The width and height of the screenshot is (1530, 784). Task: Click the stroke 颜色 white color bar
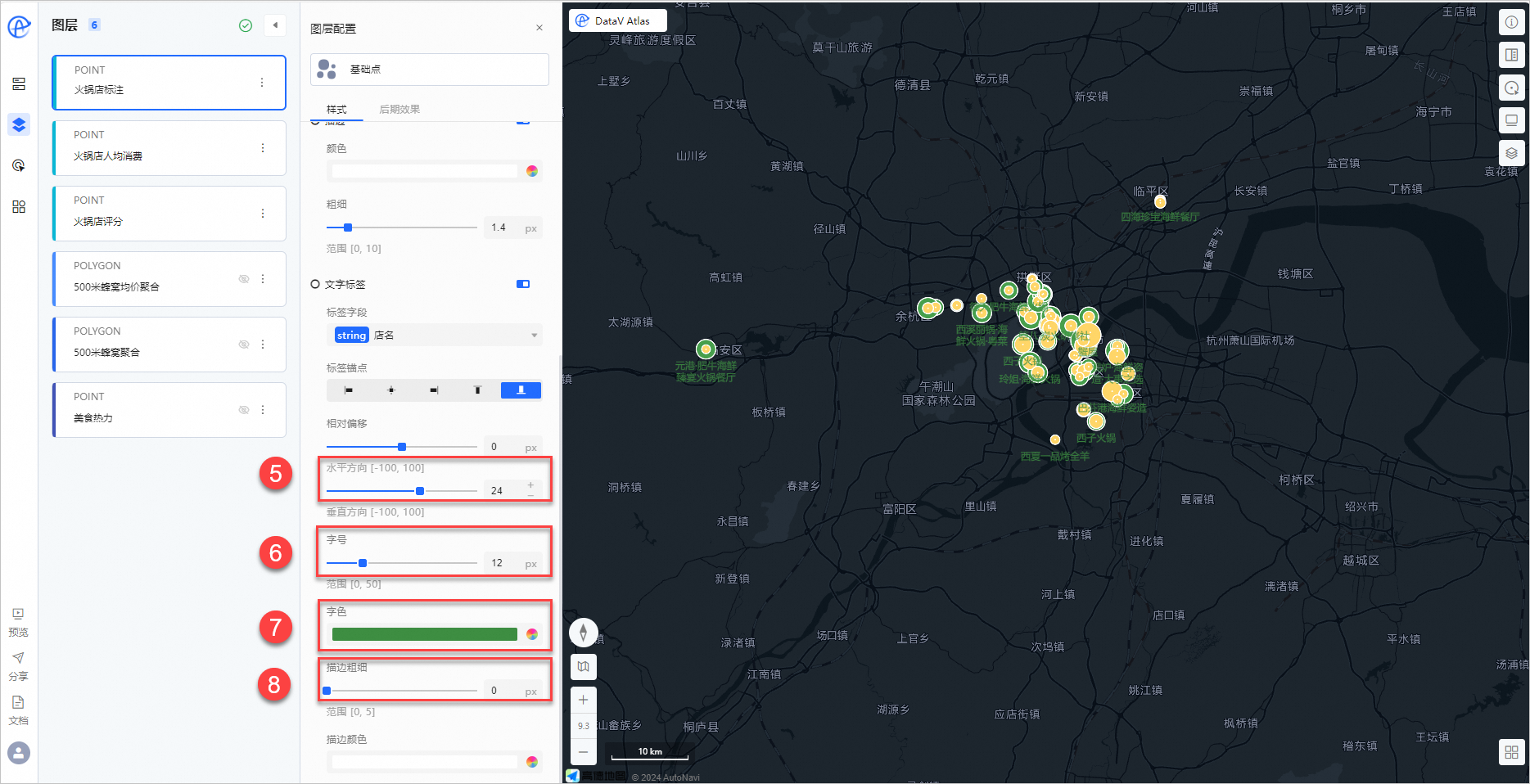tap(424, 171)
